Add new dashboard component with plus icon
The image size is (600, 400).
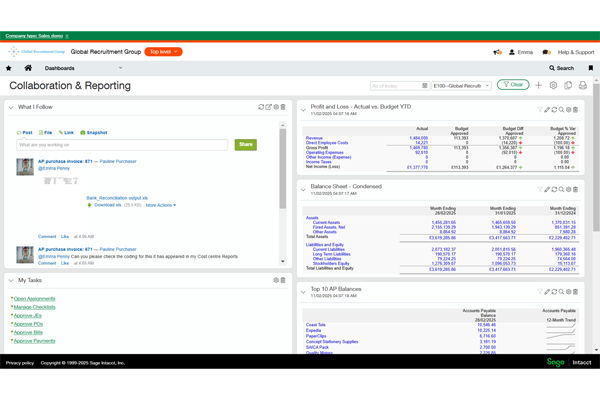pos(538,85)
